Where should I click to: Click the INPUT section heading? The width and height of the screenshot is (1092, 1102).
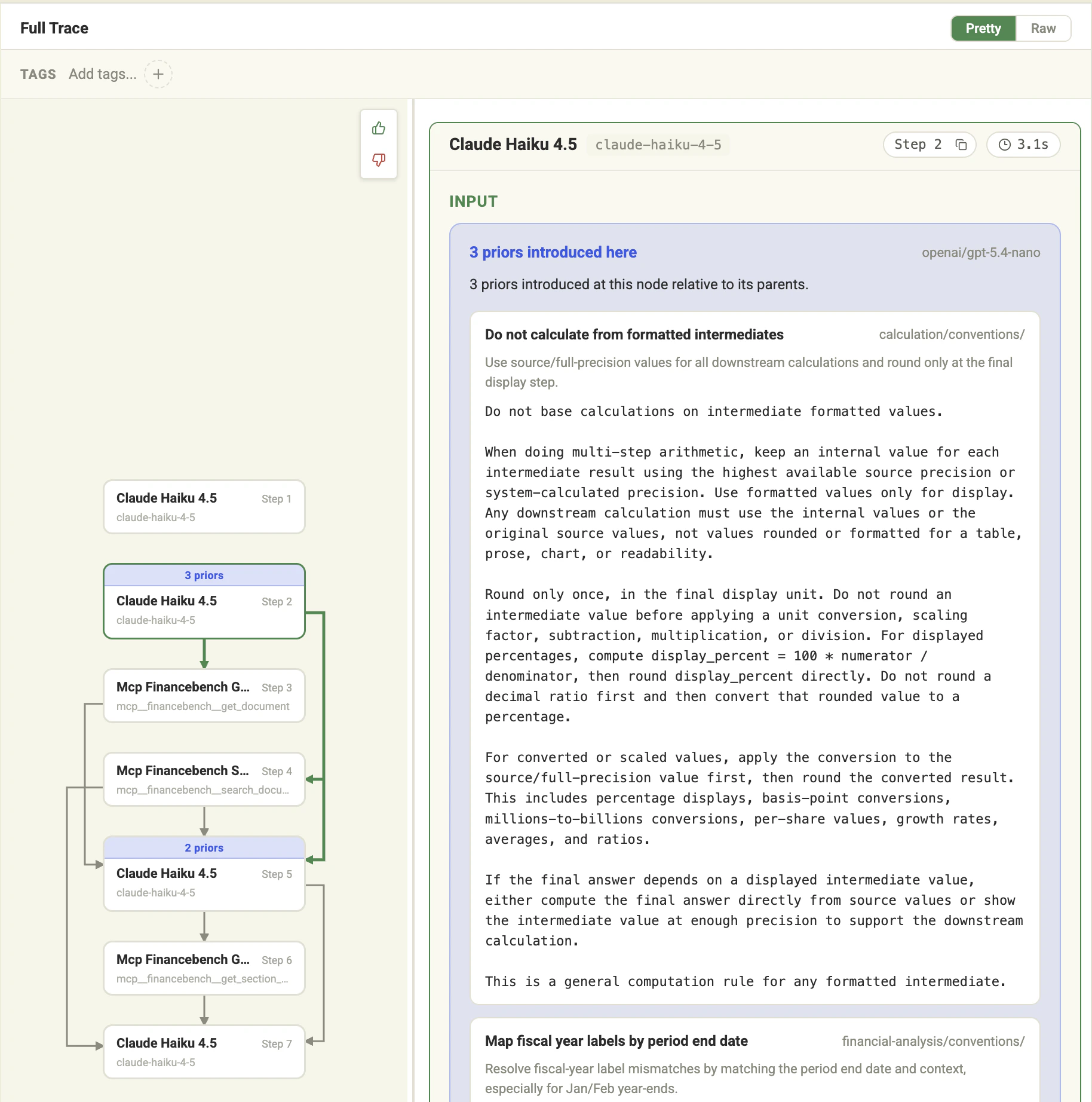click(473, 201)
